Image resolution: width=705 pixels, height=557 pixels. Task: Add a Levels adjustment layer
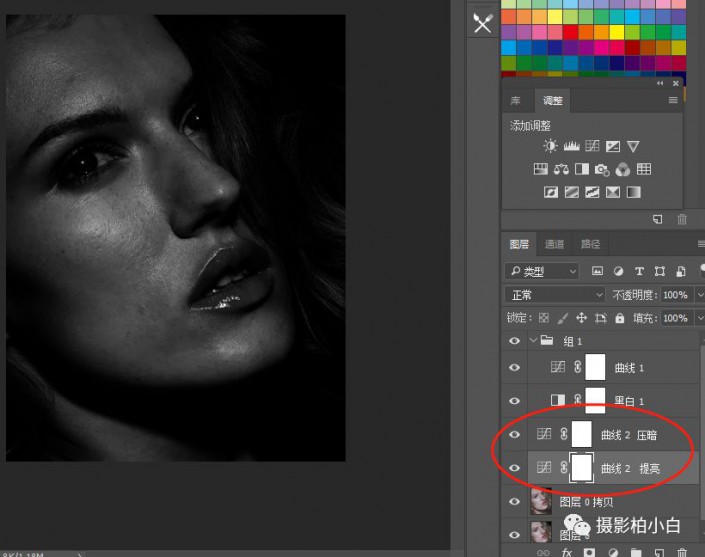572,147
